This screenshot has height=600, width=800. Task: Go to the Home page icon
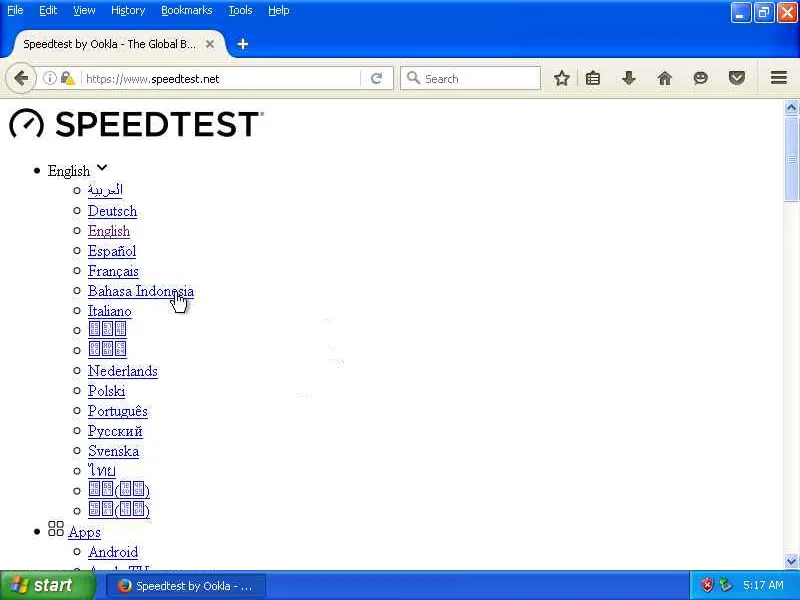click(x=664, y=78)
